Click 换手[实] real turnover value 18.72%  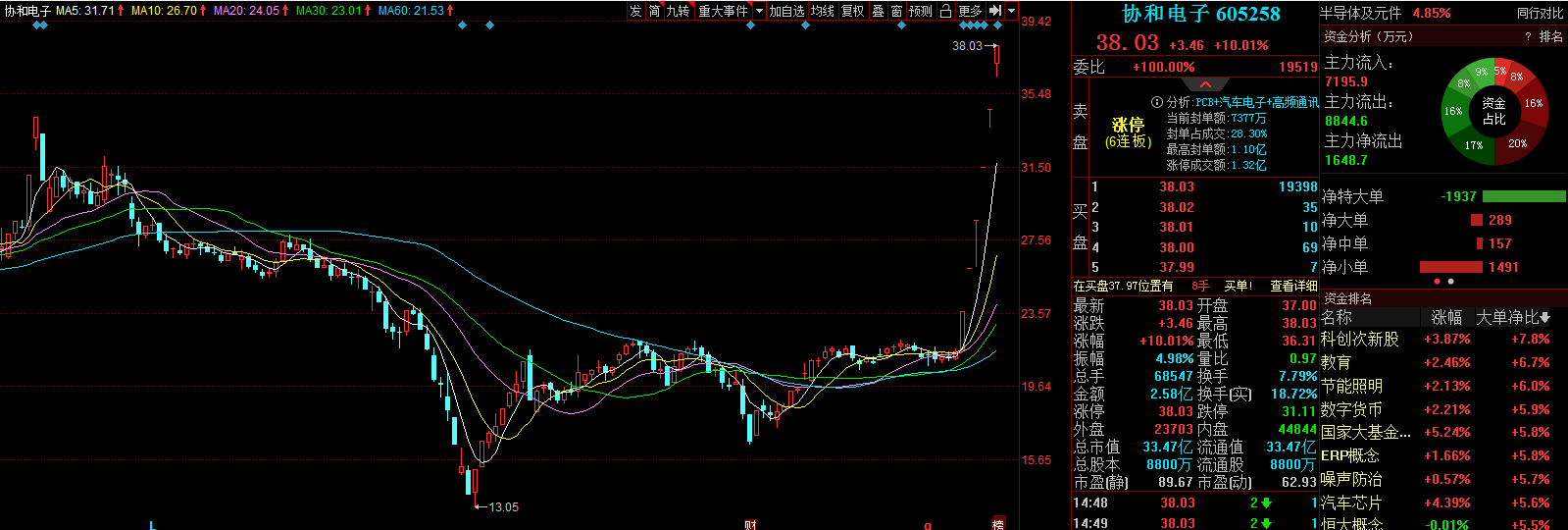click(x=1293, y=394)
